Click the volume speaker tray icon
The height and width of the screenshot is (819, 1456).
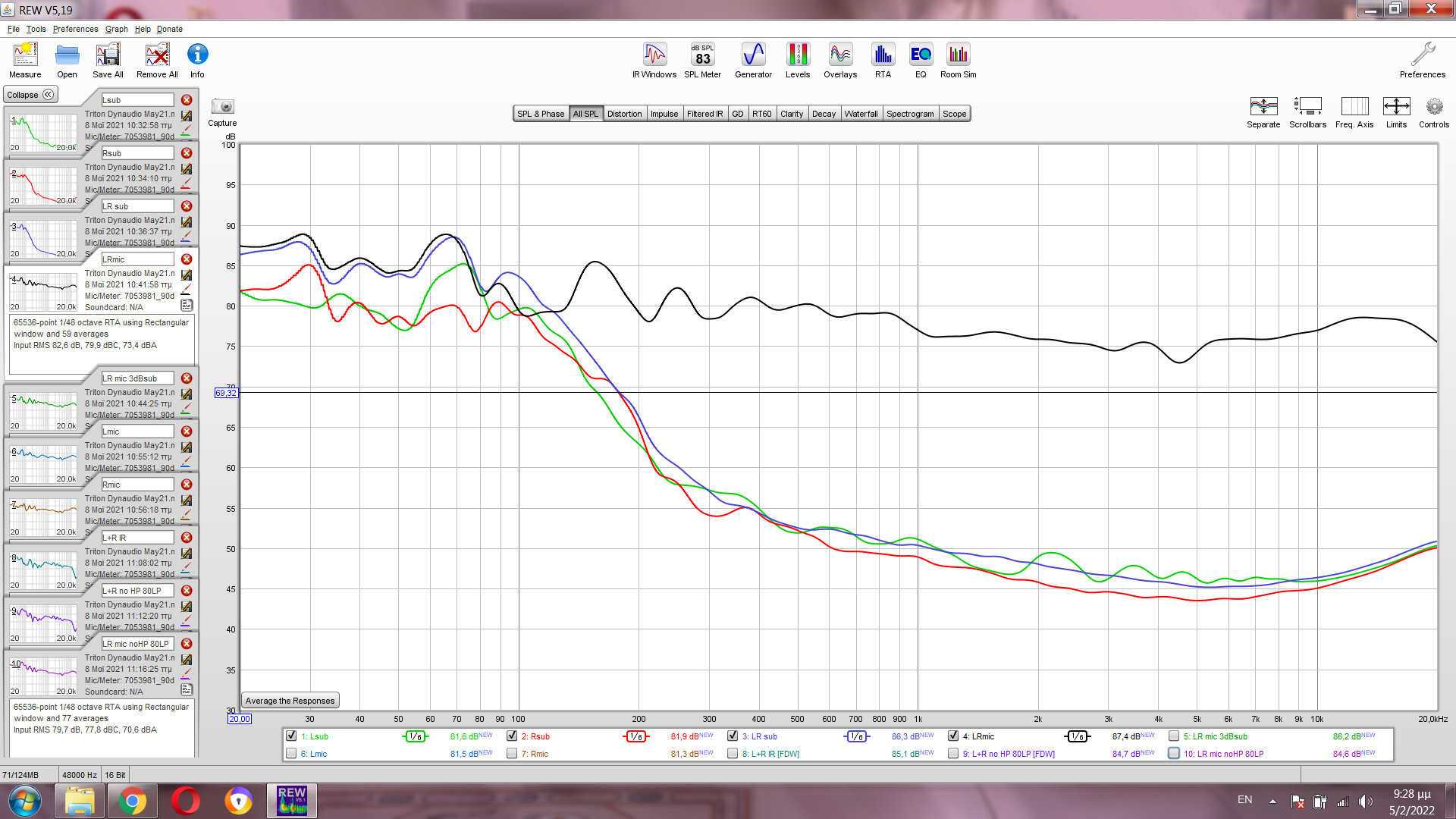pyautogui.click(x=1365, y=801)
